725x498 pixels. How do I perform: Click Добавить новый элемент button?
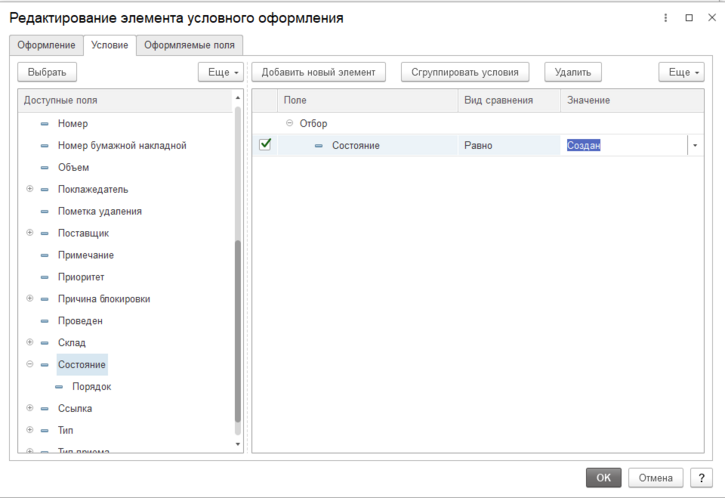pos(318,72)
